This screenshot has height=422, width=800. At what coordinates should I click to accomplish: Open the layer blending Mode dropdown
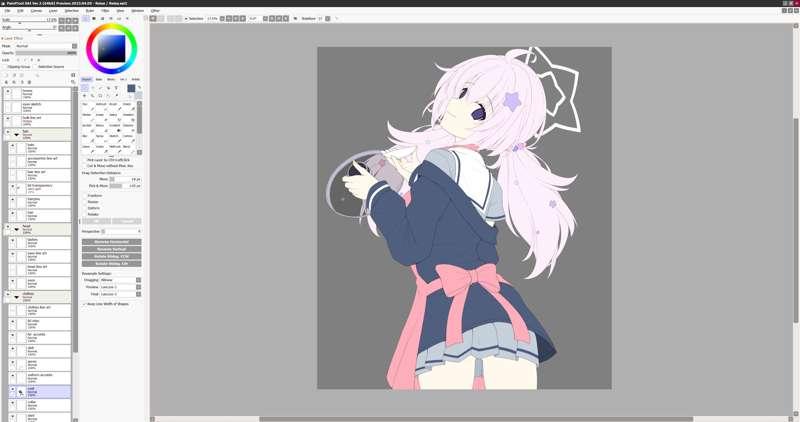point(74,46)
